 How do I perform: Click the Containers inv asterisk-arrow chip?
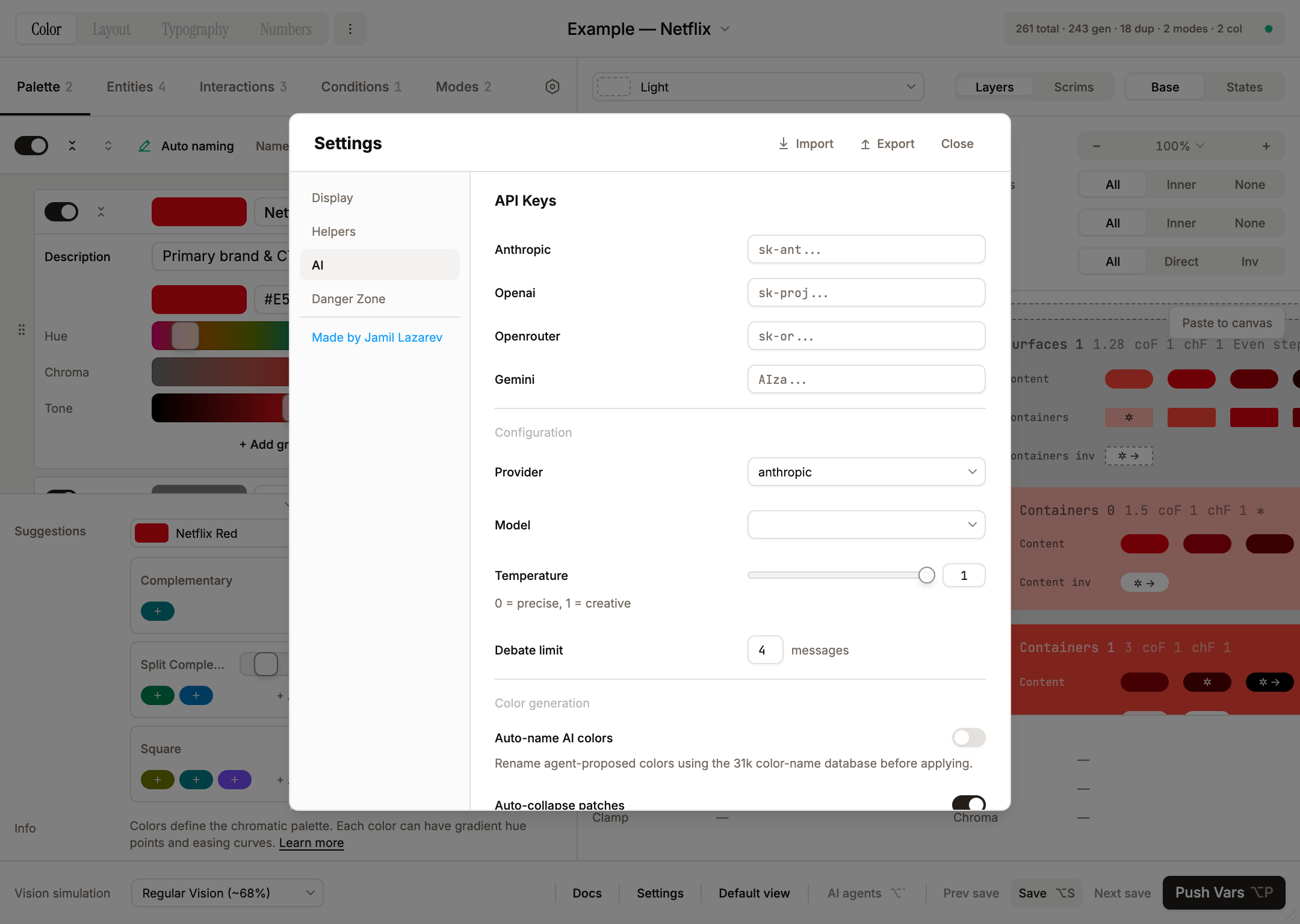(x=1128, y=456)
